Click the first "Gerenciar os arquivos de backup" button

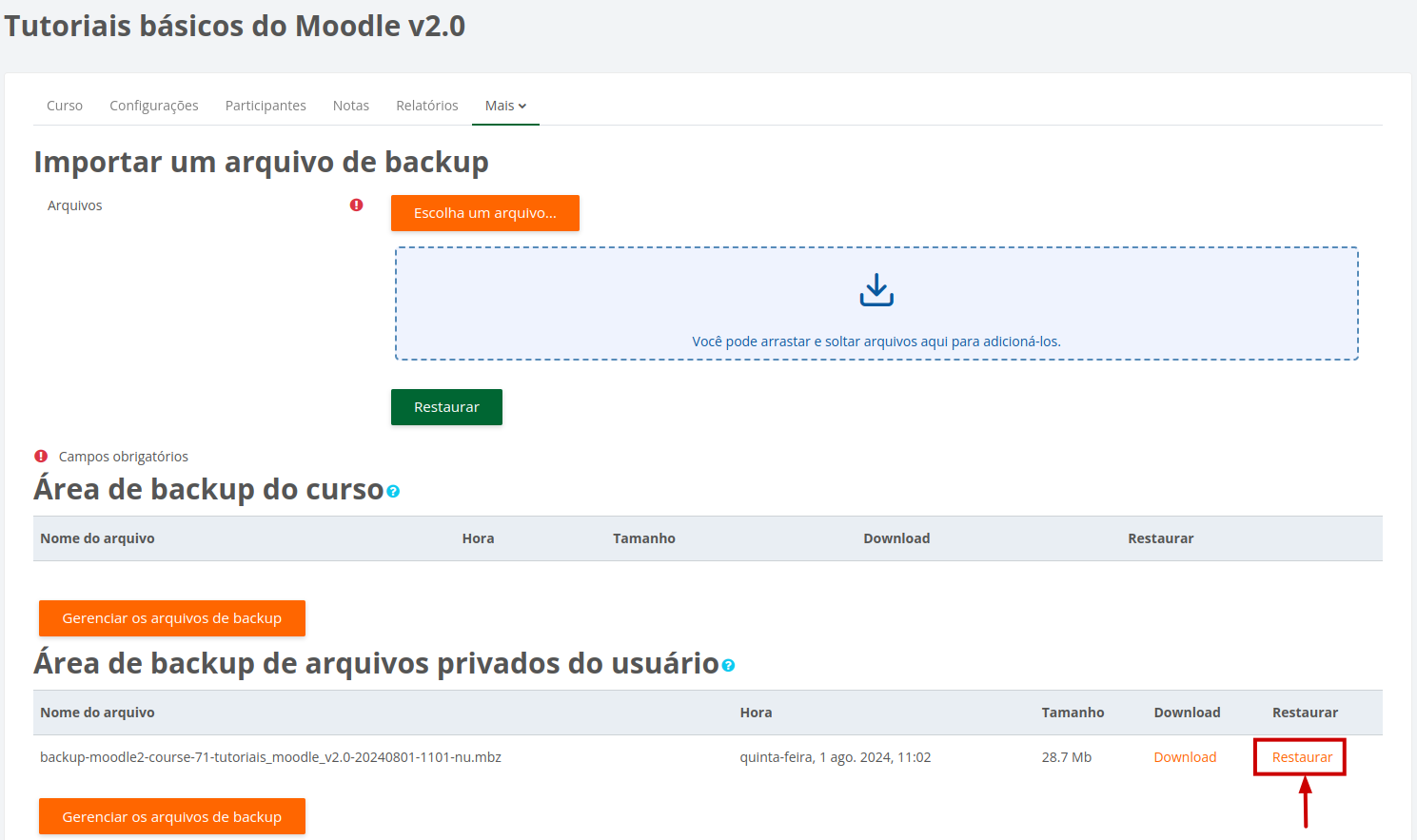[x=171, y=617]
